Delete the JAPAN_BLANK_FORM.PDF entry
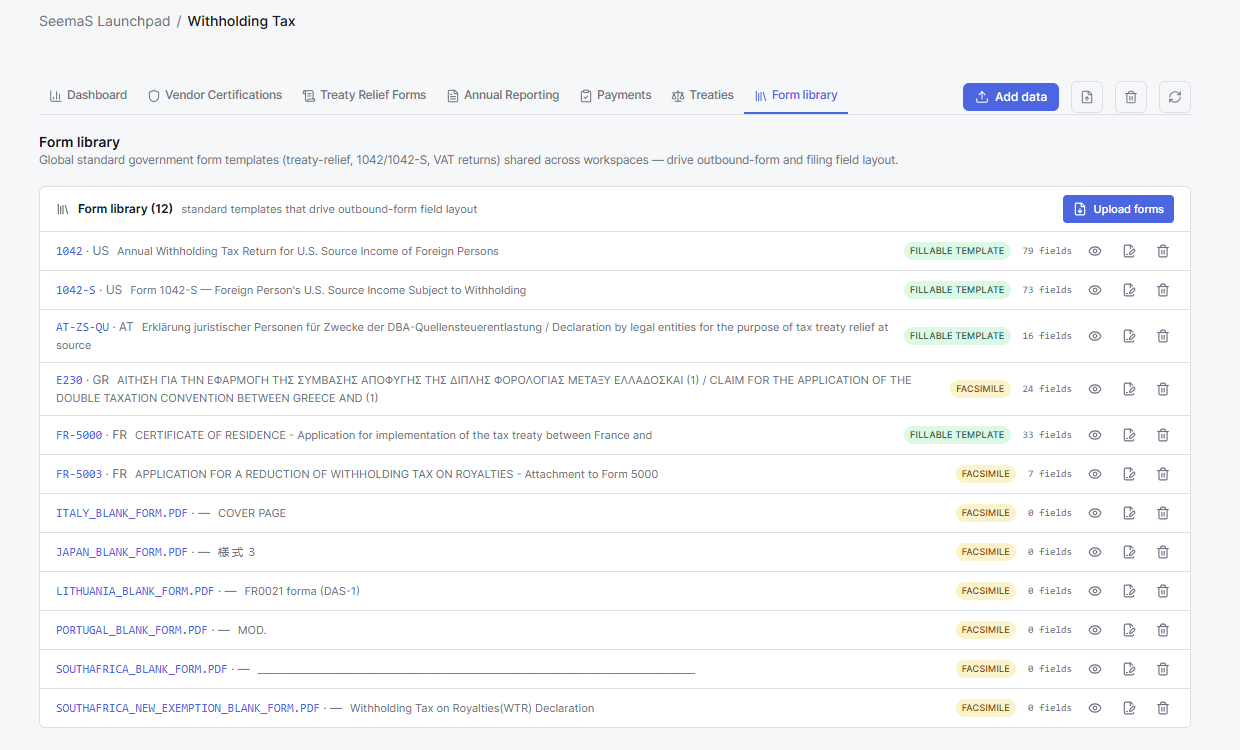1240x750 pixels. [x=1163, y=552]
